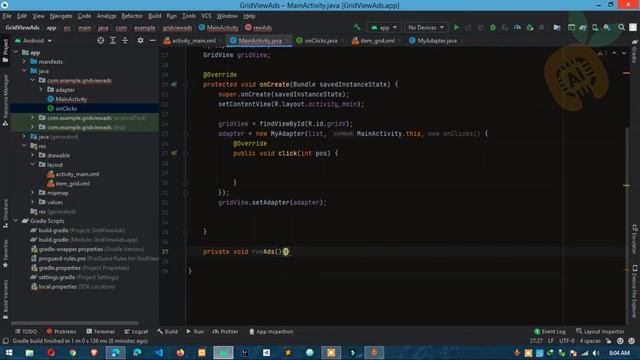Click the Project panel horizontal scrollbar
This screenshot has height=360, width=640.
[74, 323]
